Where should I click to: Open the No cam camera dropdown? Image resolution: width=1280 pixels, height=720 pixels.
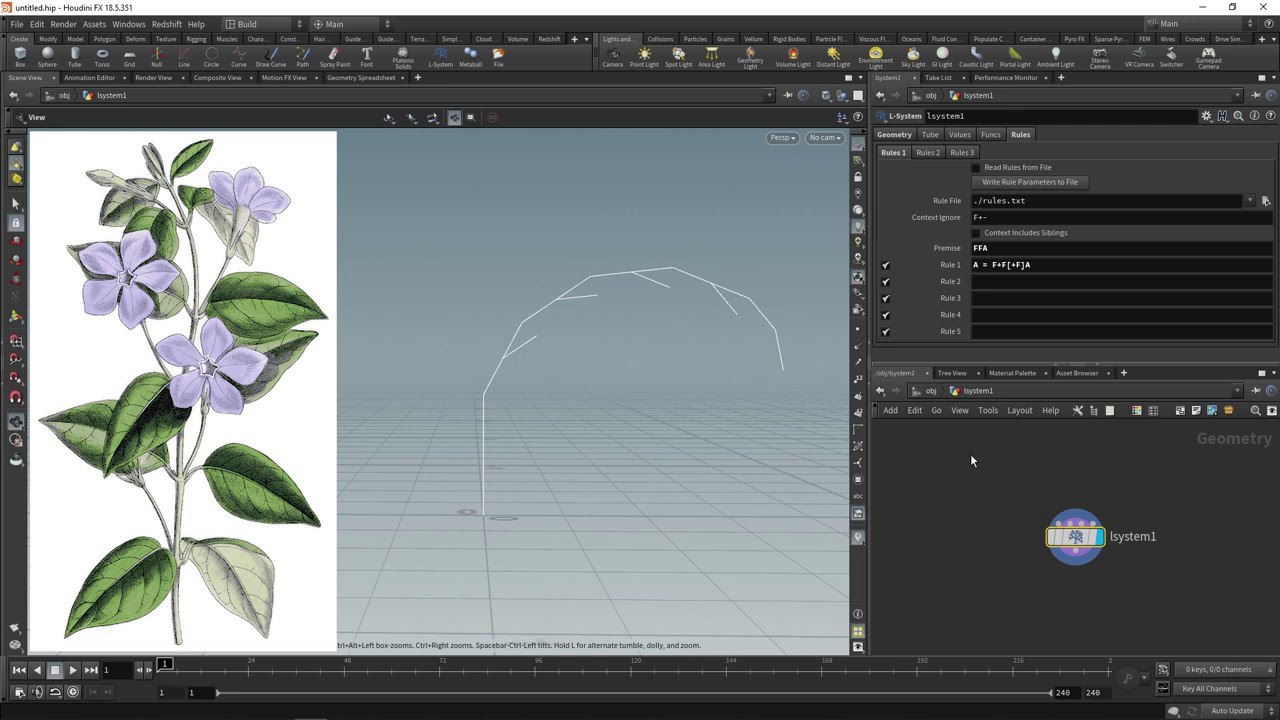point(825,137)
